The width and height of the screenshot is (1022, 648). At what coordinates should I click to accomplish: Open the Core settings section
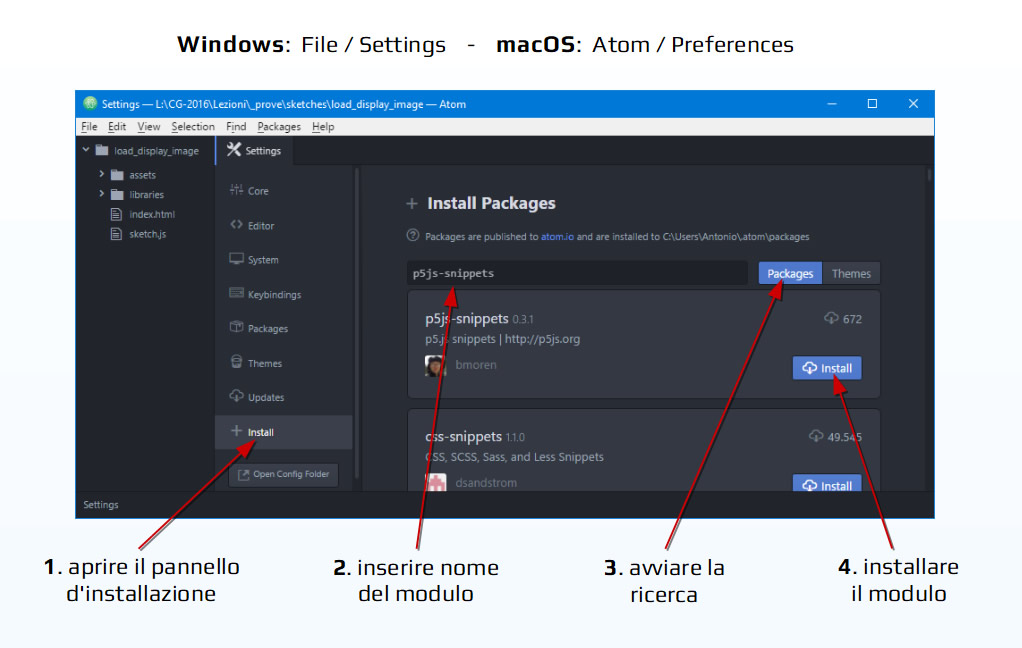point(249,191)
